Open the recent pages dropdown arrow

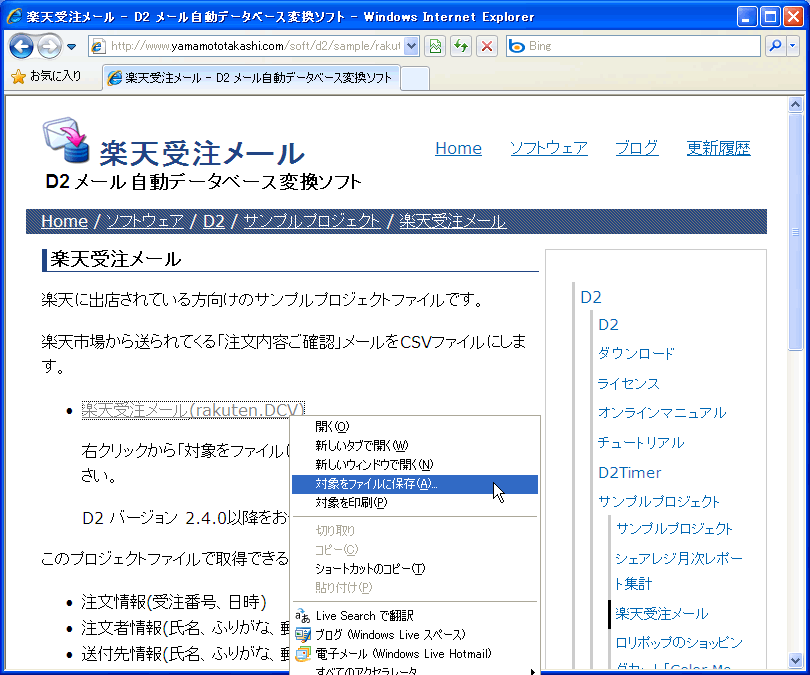coord(72,47)
